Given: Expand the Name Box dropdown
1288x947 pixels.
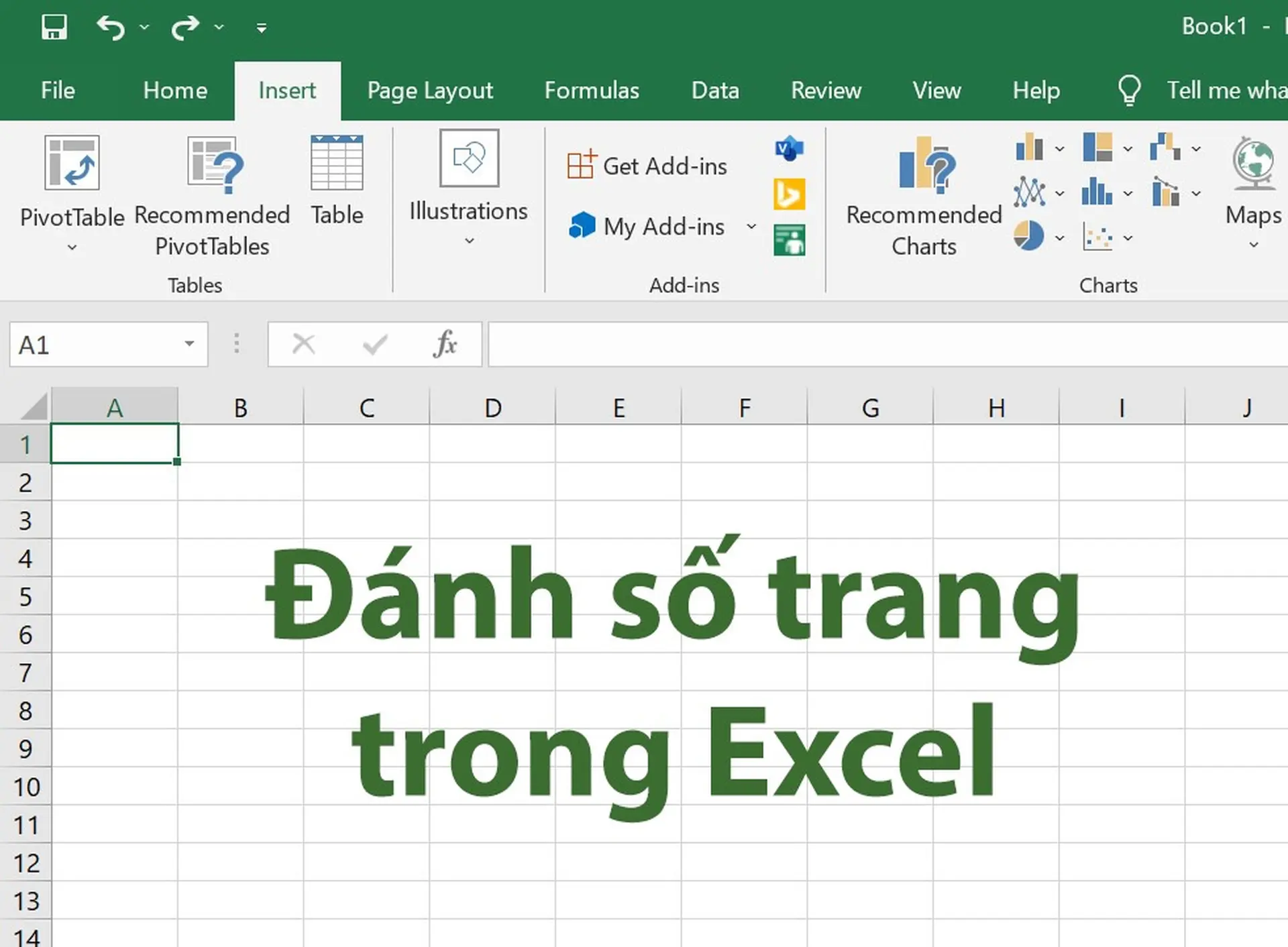Looking at the screenshot, I should point(190,344).
